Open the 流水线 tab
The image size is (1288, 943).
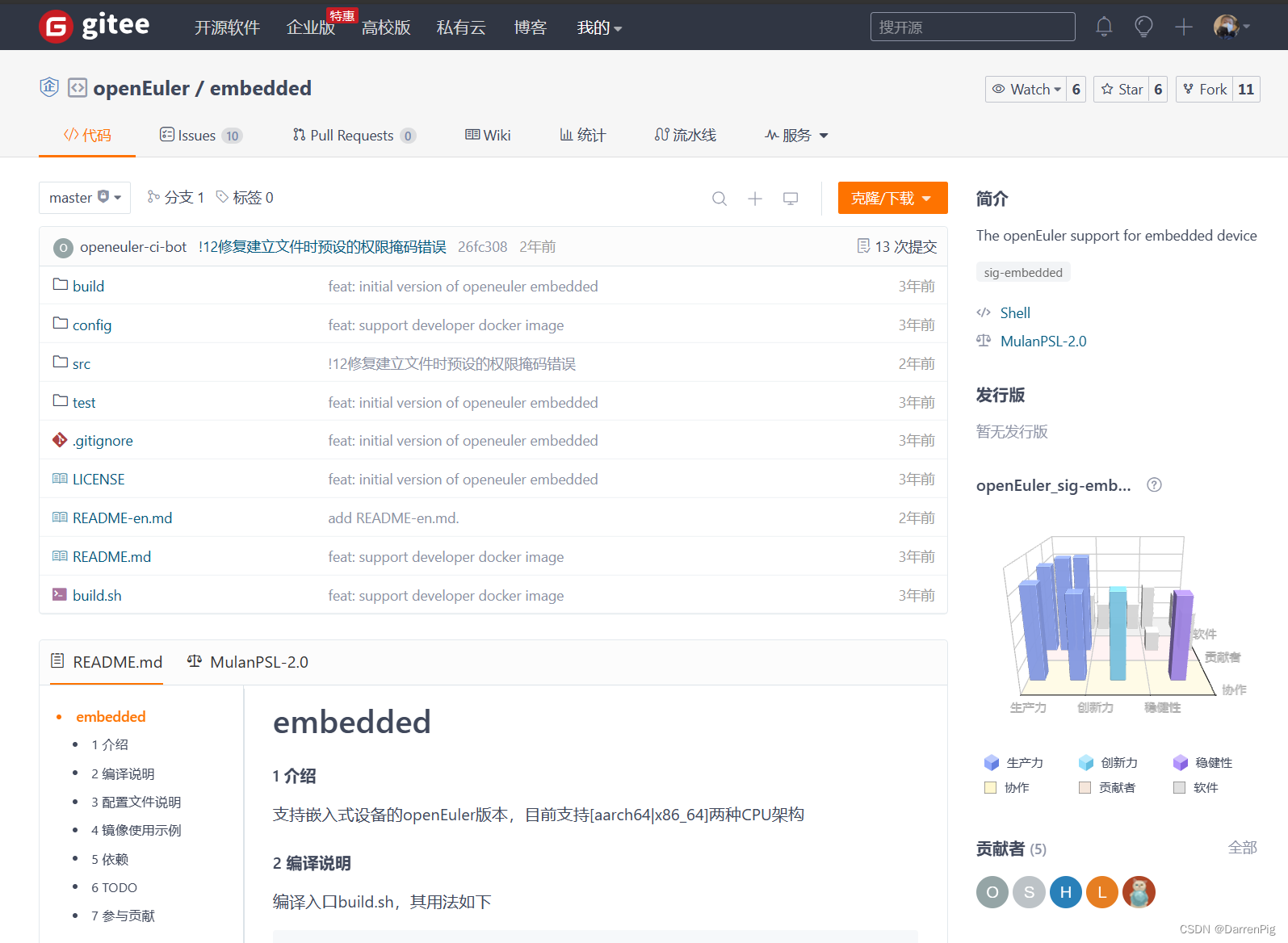pos(685,135)
